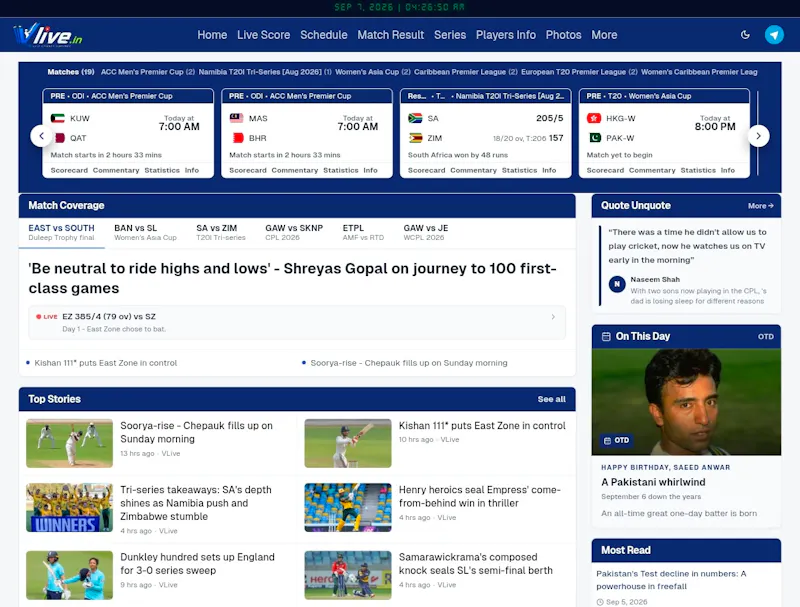Select ETPL coverage tab

pos(363,232)
